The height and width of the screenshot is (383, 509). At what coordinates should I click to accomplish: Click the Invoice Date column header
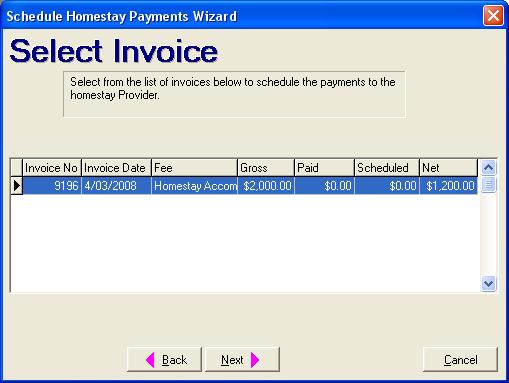116,168
